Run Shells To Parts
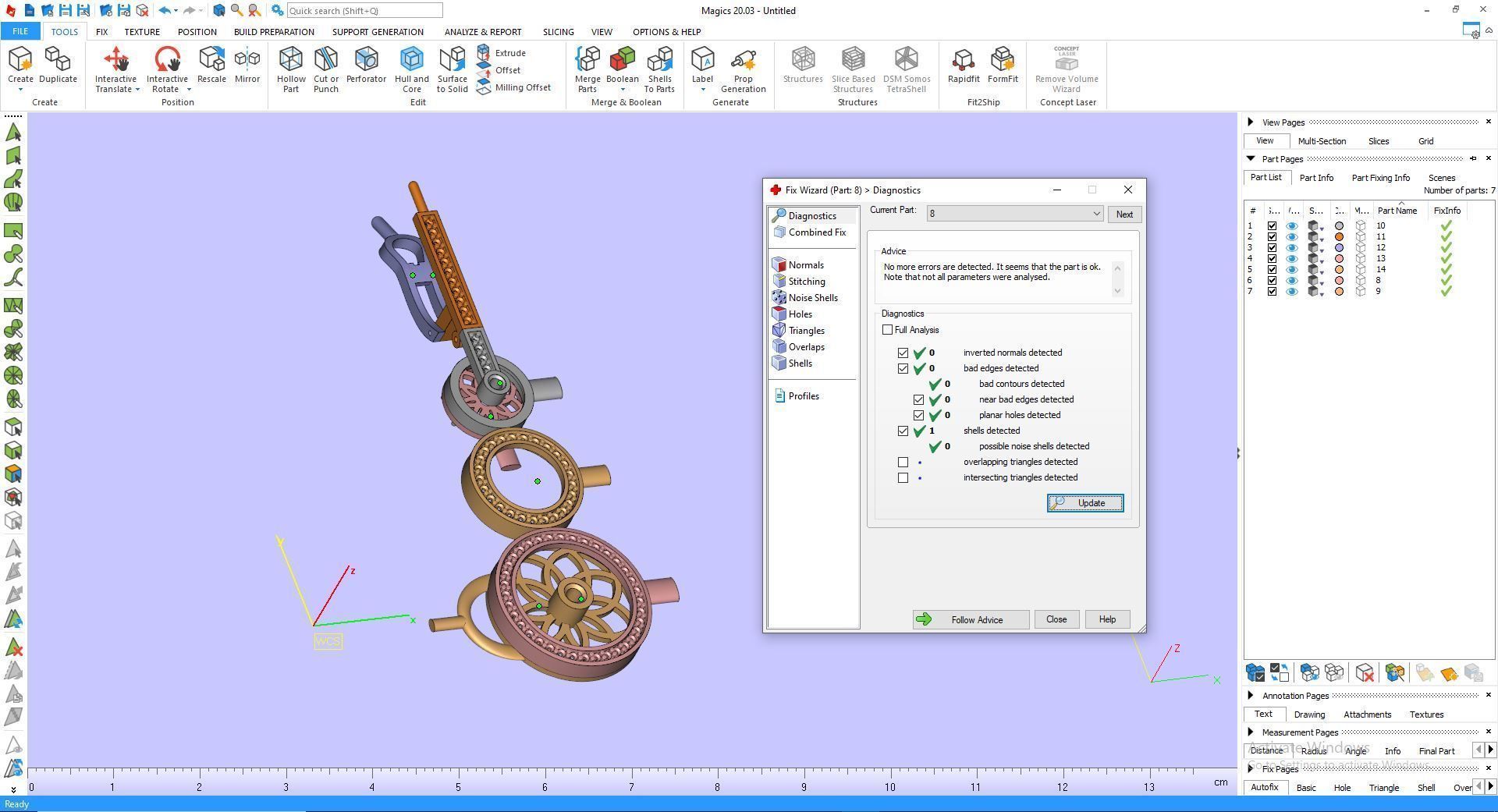Screen dimensions: 1498x812 659,69
